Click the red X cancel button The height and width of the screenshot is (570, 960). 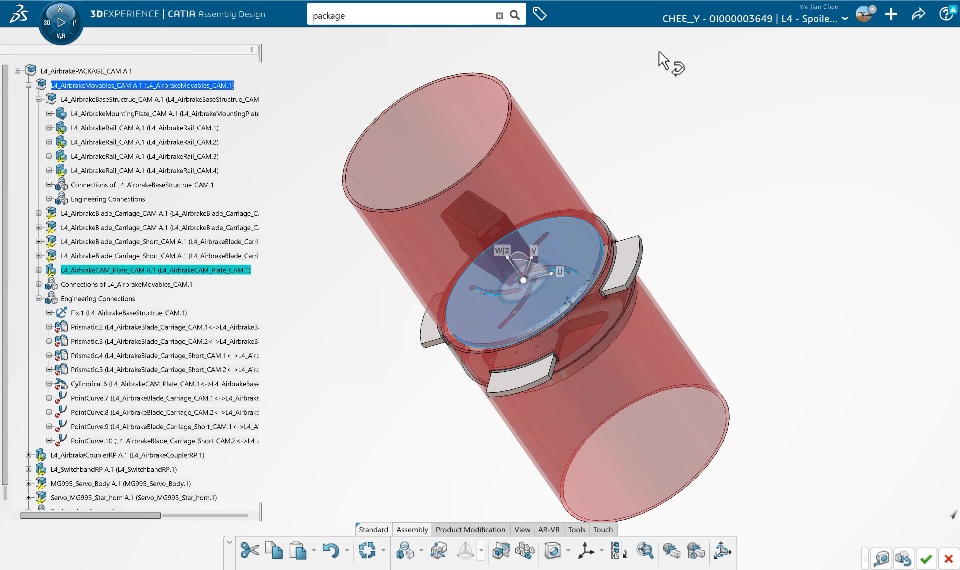(948, 558)
